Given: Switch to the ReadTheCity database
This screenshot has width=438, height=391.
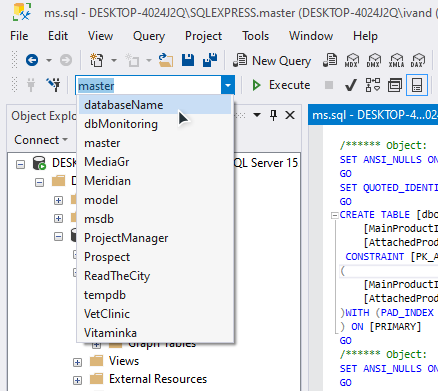Looking at the screenshot, I should (x=154, y=276).
